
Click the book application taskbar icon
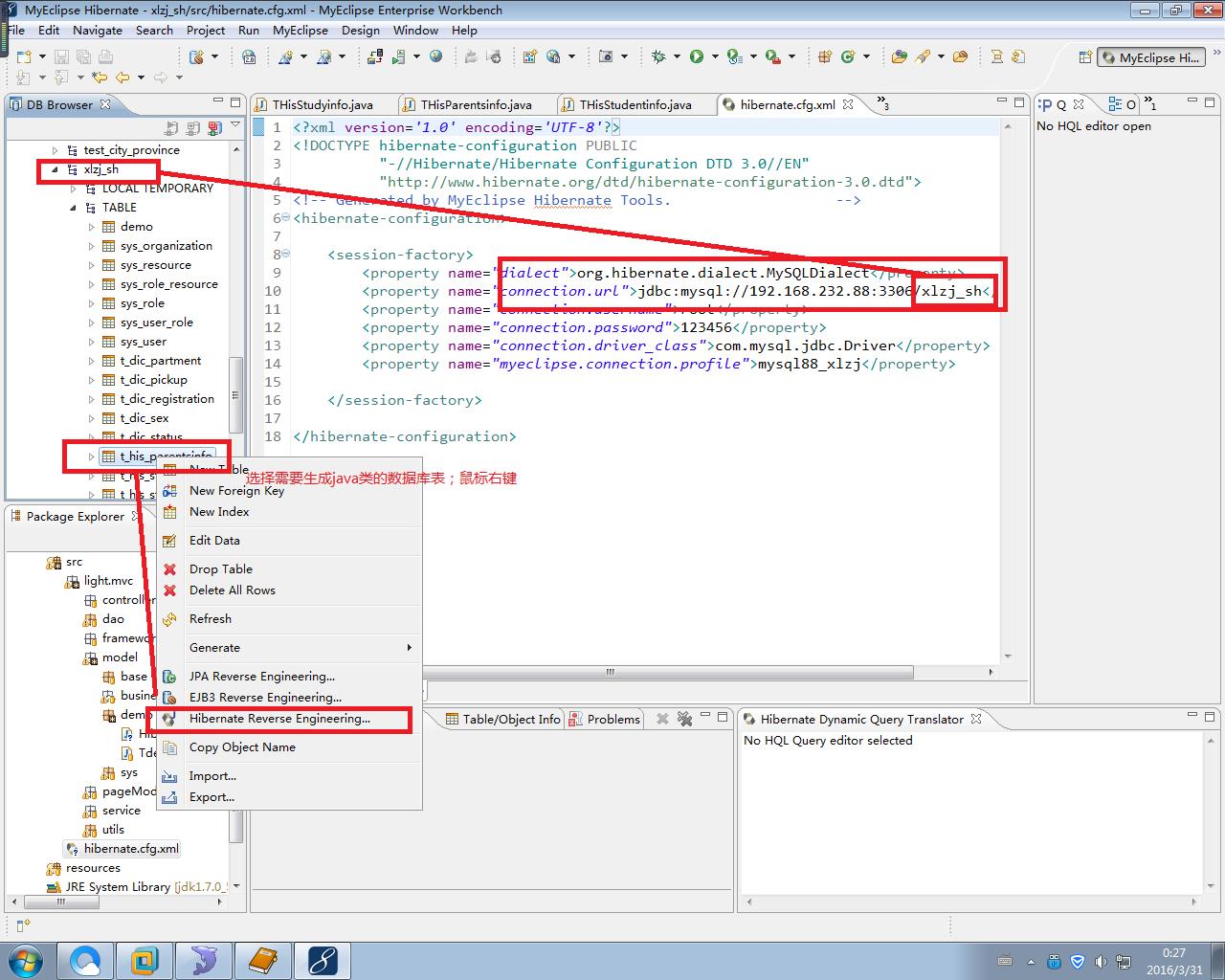tap(263, 960)
